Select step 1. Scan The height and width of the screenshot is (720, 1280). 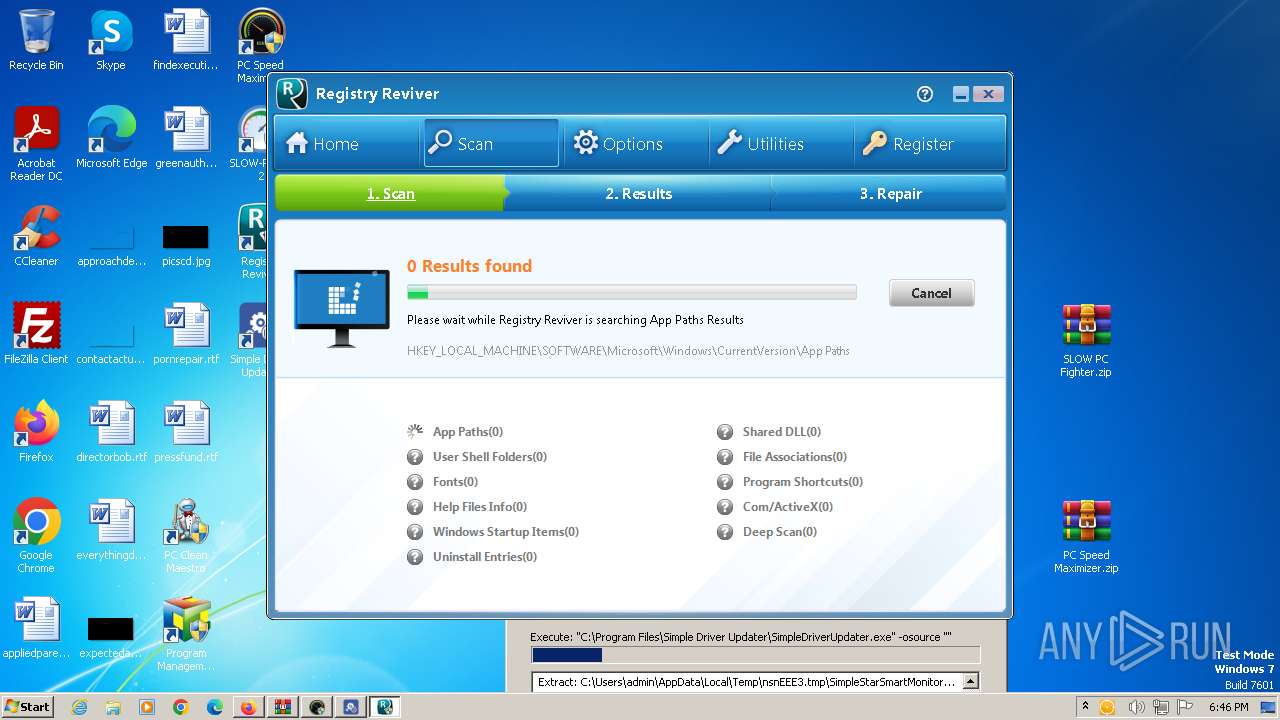tap(390, 194)
